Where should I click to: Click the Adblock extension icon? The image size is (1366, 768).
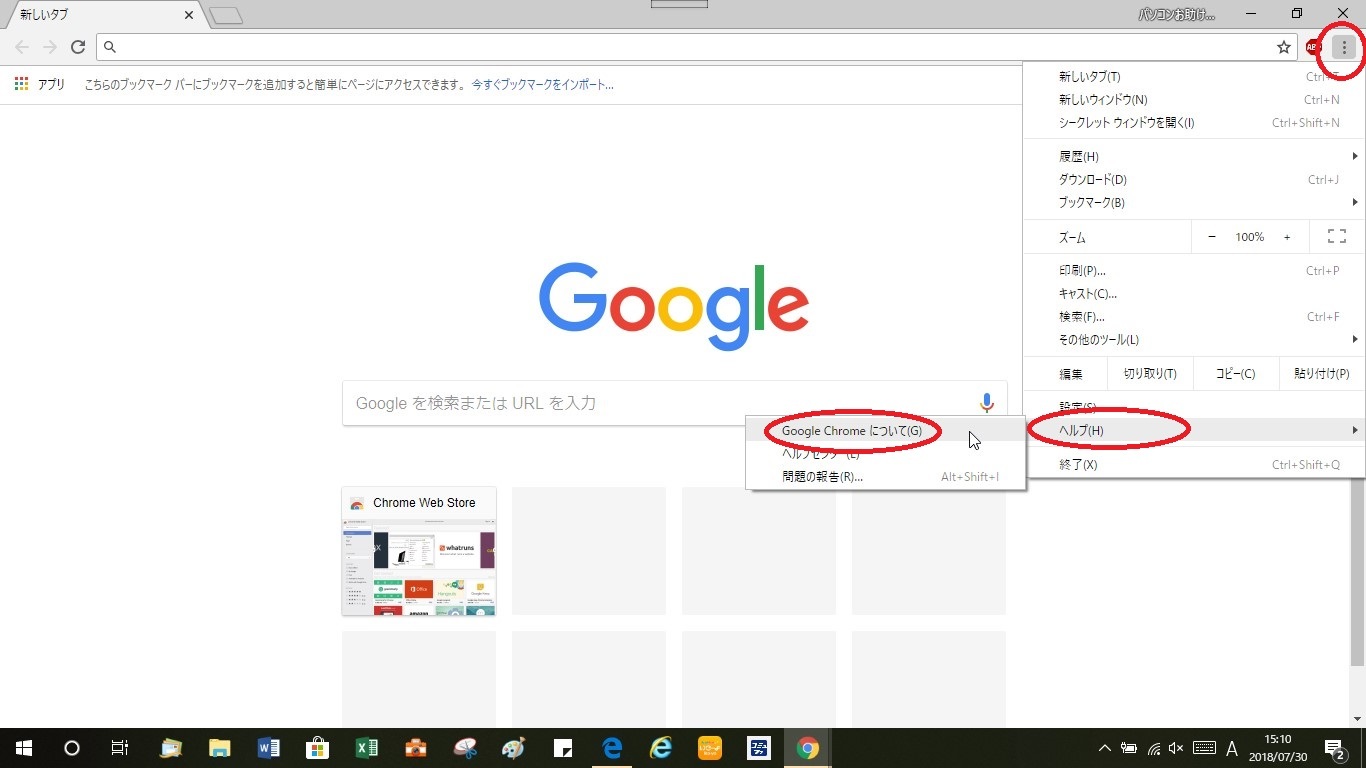pos(1312,47)
